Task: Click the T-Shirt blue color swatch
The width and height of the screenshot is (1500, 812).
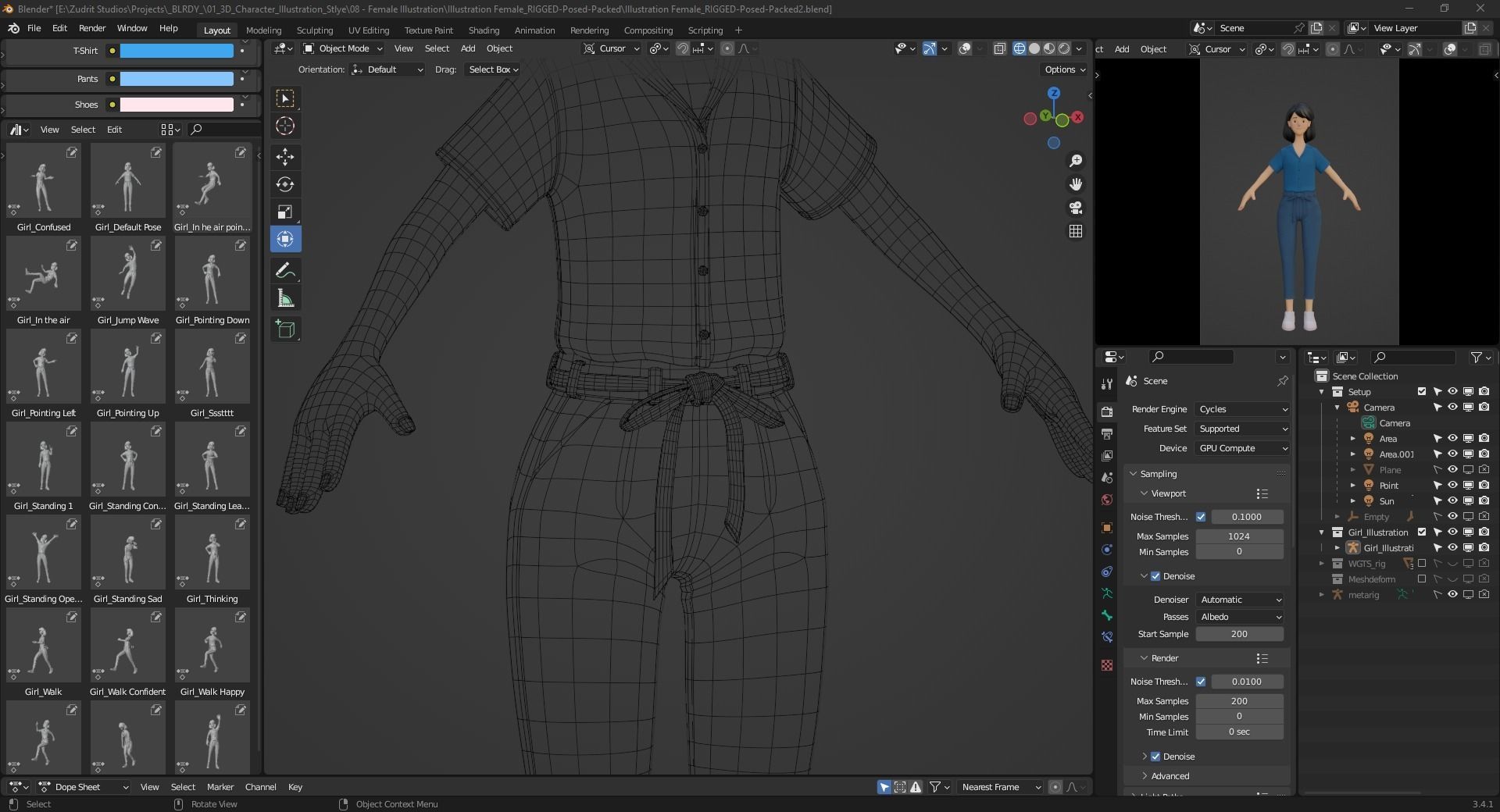Action: (177, 51)
